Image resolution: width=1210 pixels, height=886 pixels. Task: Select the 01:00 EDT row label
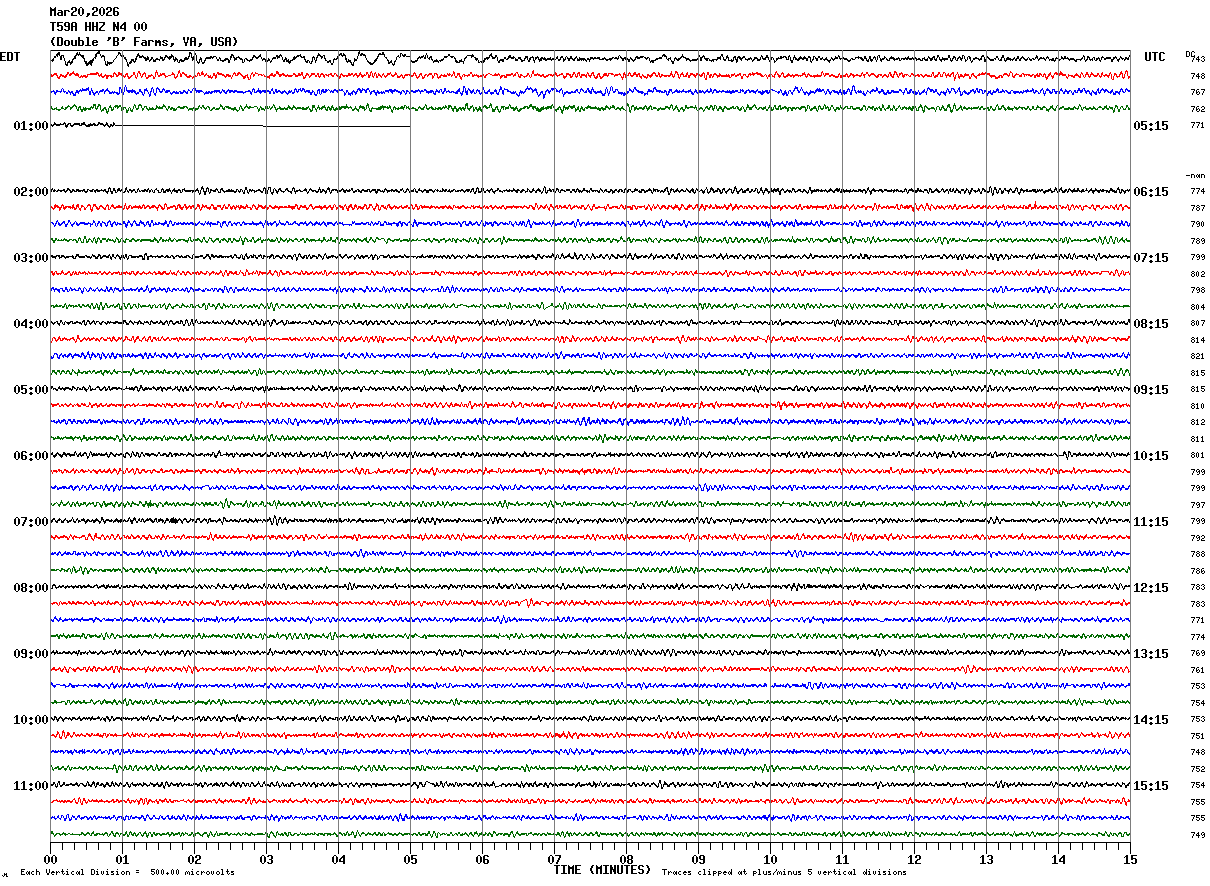pos(31,126)
